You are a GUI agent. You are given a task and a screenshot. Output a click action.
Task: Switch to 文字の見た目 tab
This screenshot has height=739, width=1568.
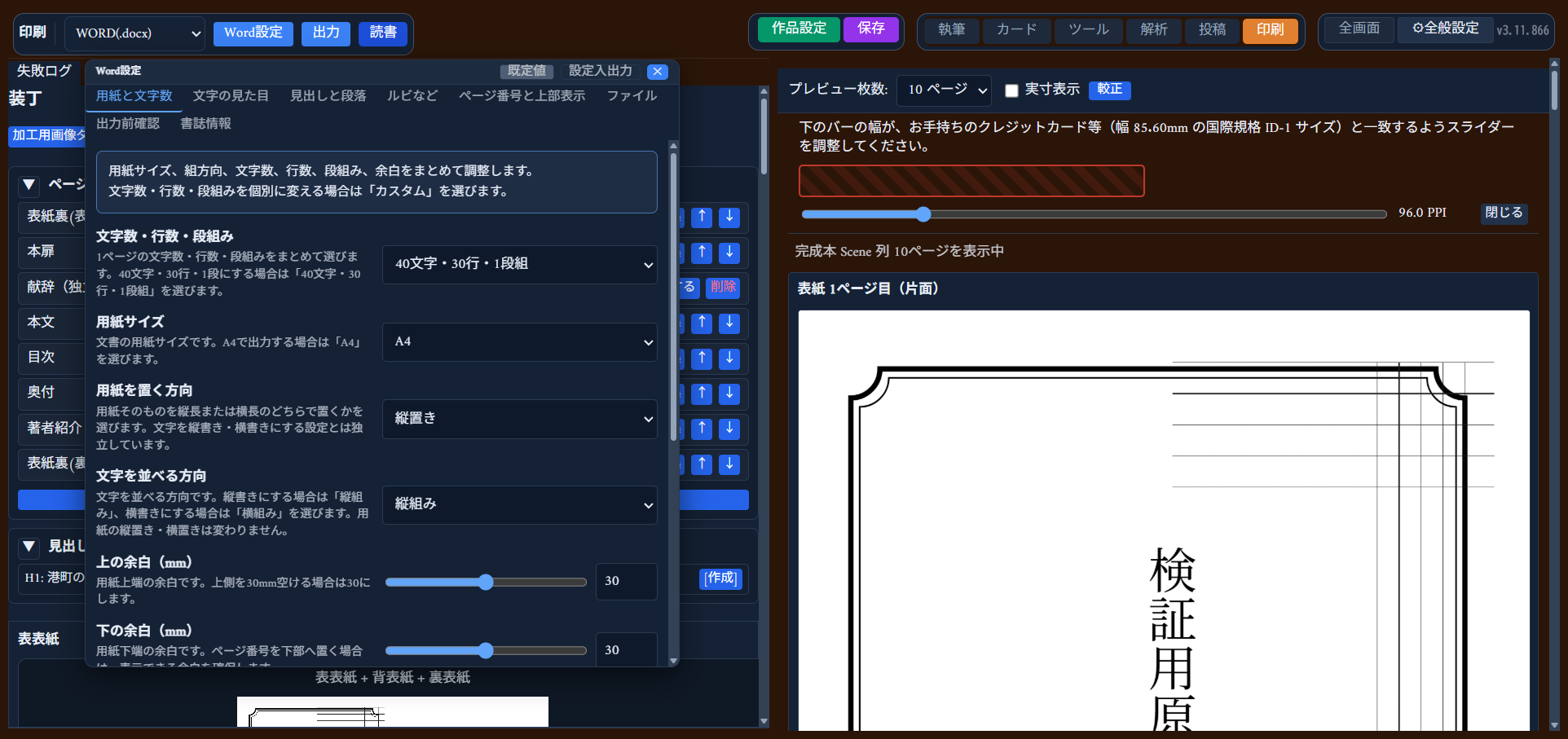[x=231, y=96]
